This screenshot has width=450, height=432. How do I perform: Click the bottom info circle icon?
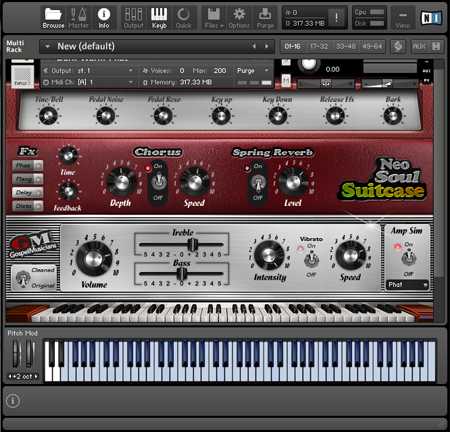pos(13,400)
